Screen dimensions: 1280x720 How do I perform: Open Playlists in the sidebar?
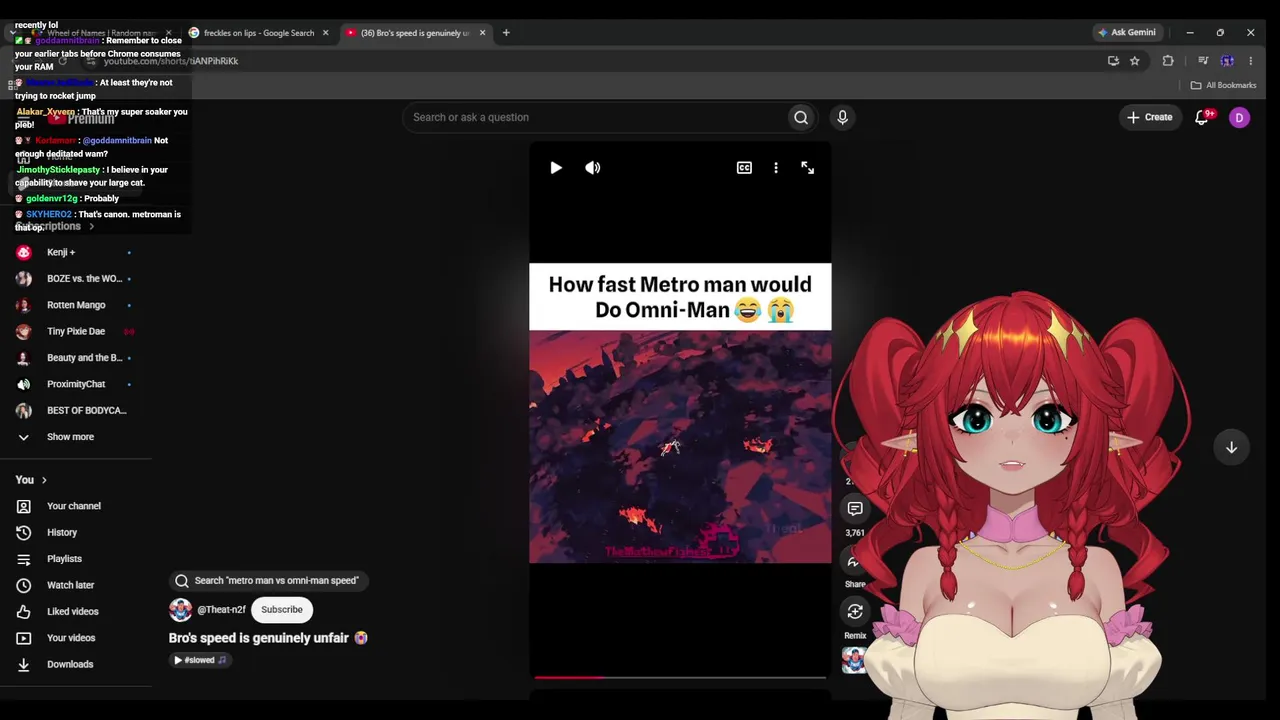(64, 559)
